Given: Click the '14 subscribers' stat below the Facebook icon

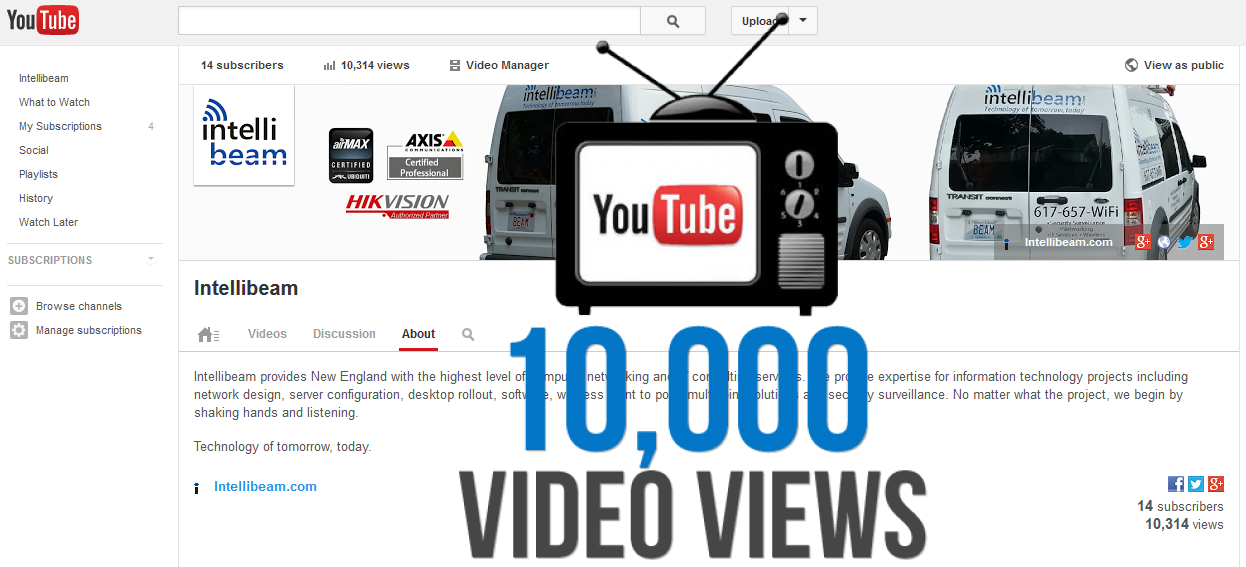Looking at the screenshot, I should click(1180, 507).
